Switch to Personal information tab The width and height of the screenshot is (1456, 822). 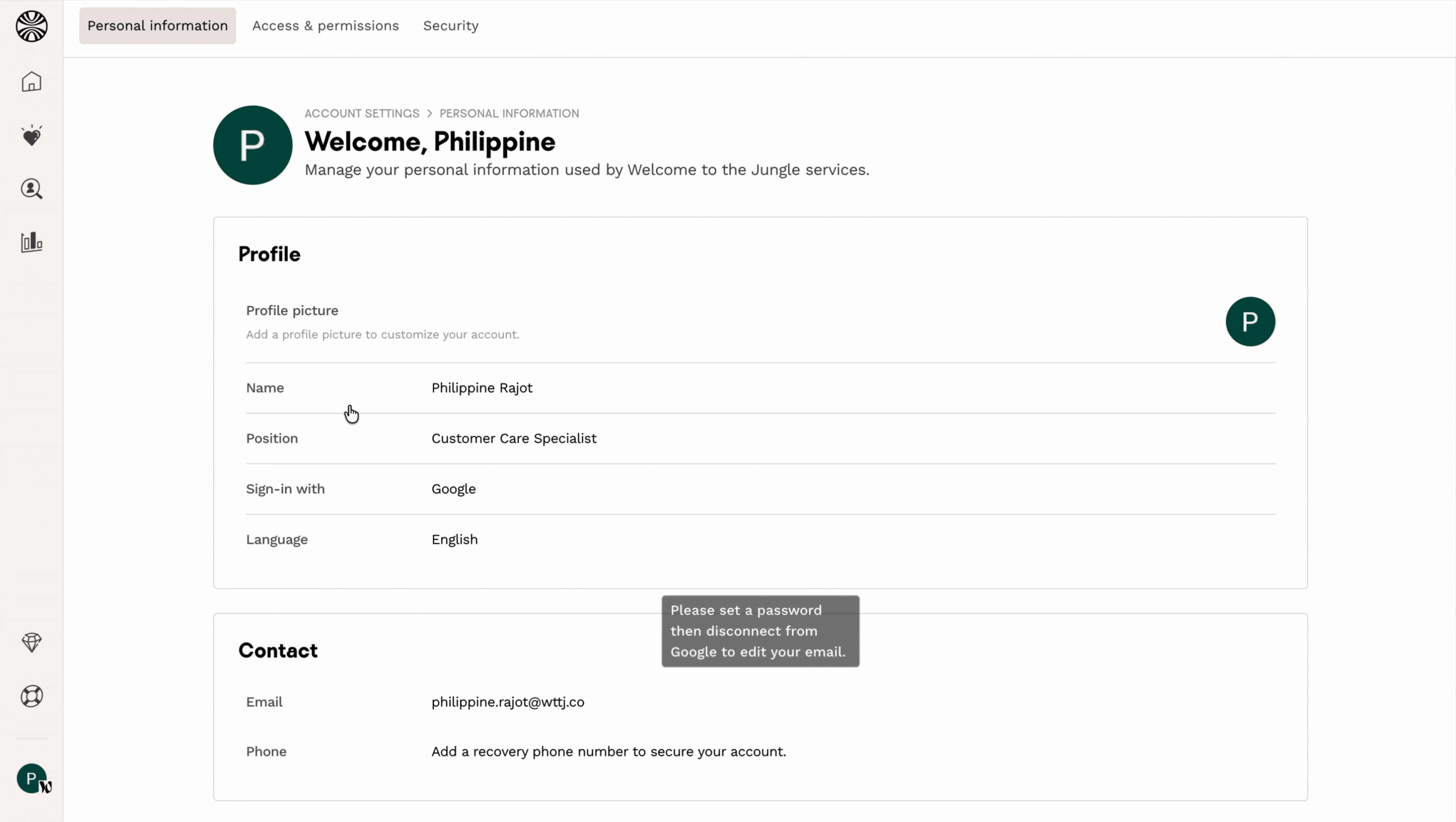(157, 26)
